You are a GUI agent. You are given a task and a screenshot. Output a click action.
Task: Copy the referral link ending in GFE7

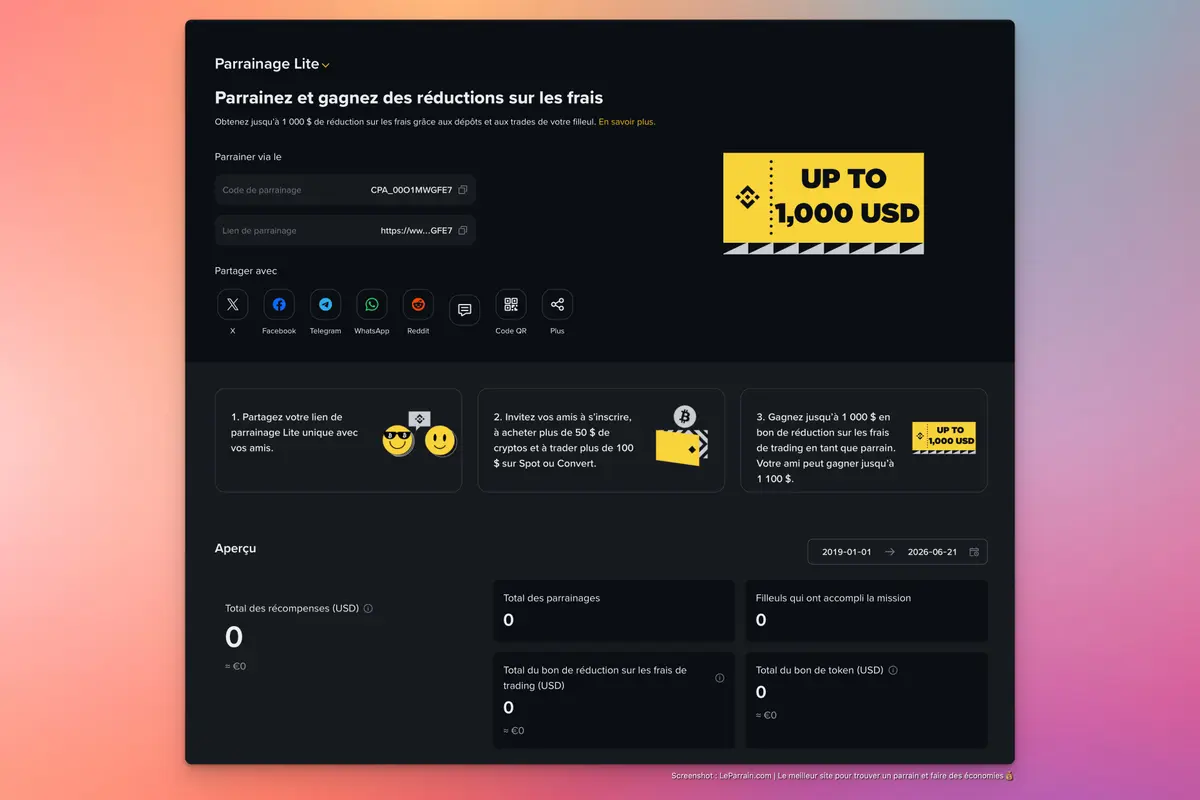[462, 230]
